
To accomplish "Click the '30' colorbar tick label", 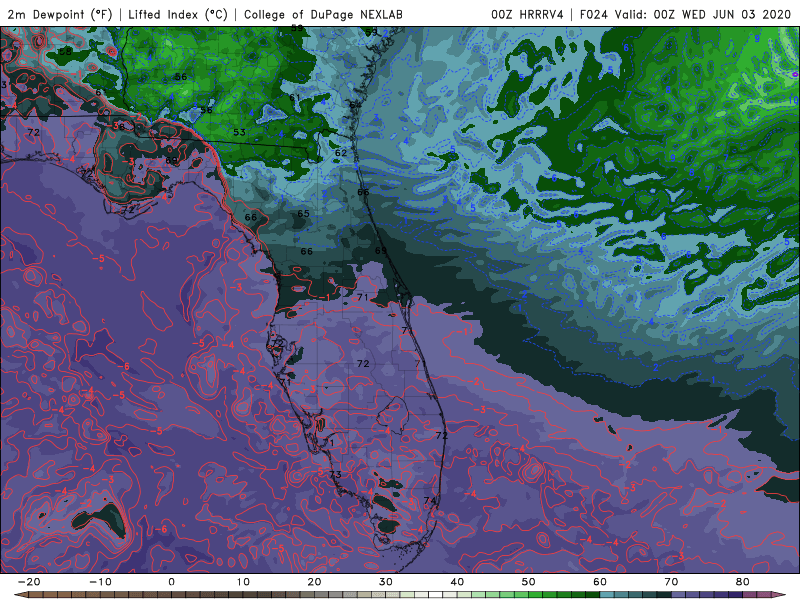I will click(x=386, y=582).
